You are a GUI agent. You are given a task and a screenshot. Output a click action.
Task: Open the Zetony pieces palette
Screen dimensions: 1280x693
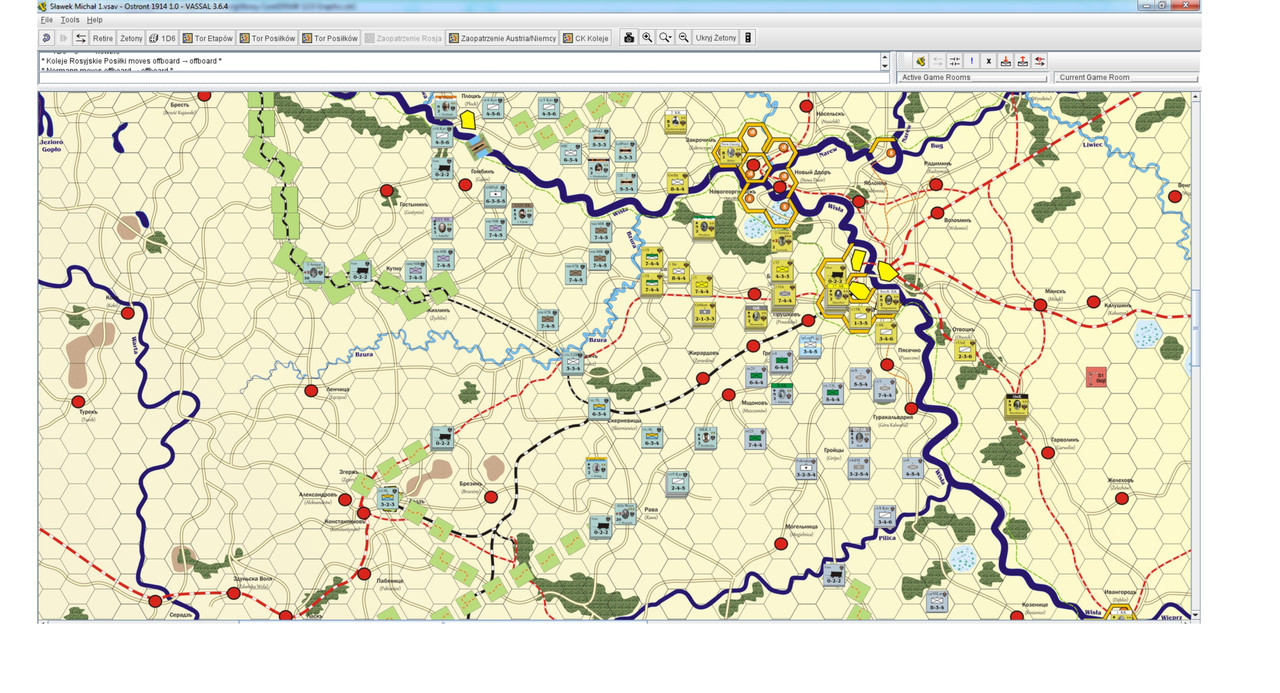[131, 38]
